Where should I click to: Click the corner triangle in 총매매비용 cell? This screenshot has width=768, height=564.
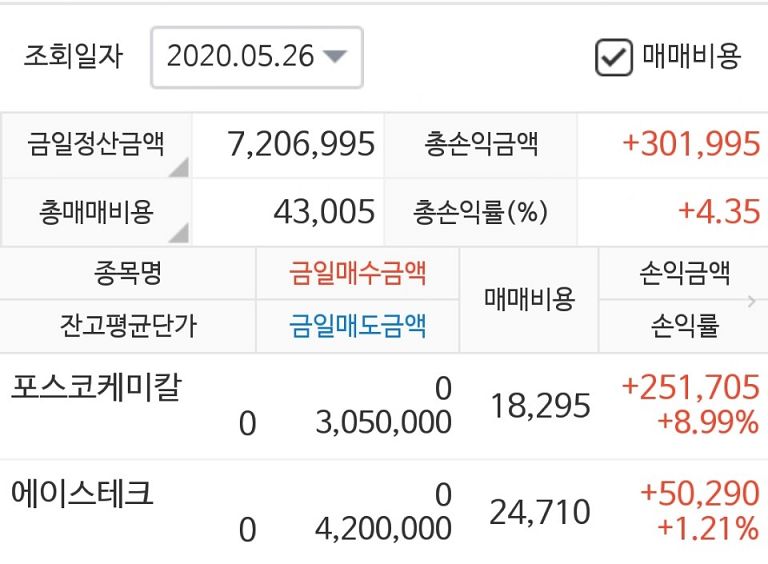(178, 234)
